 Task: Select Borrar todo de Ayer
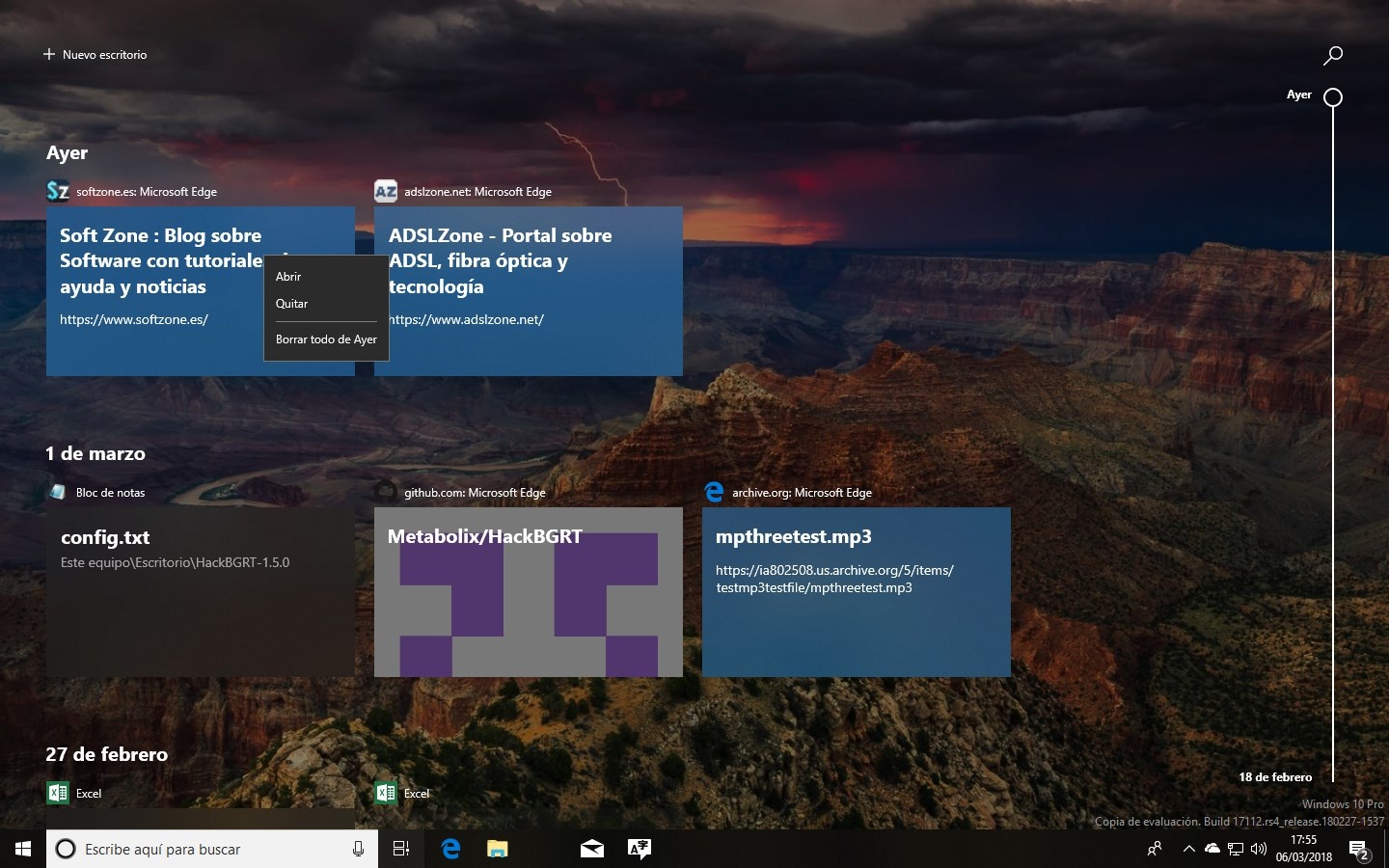tap(326, 339)
